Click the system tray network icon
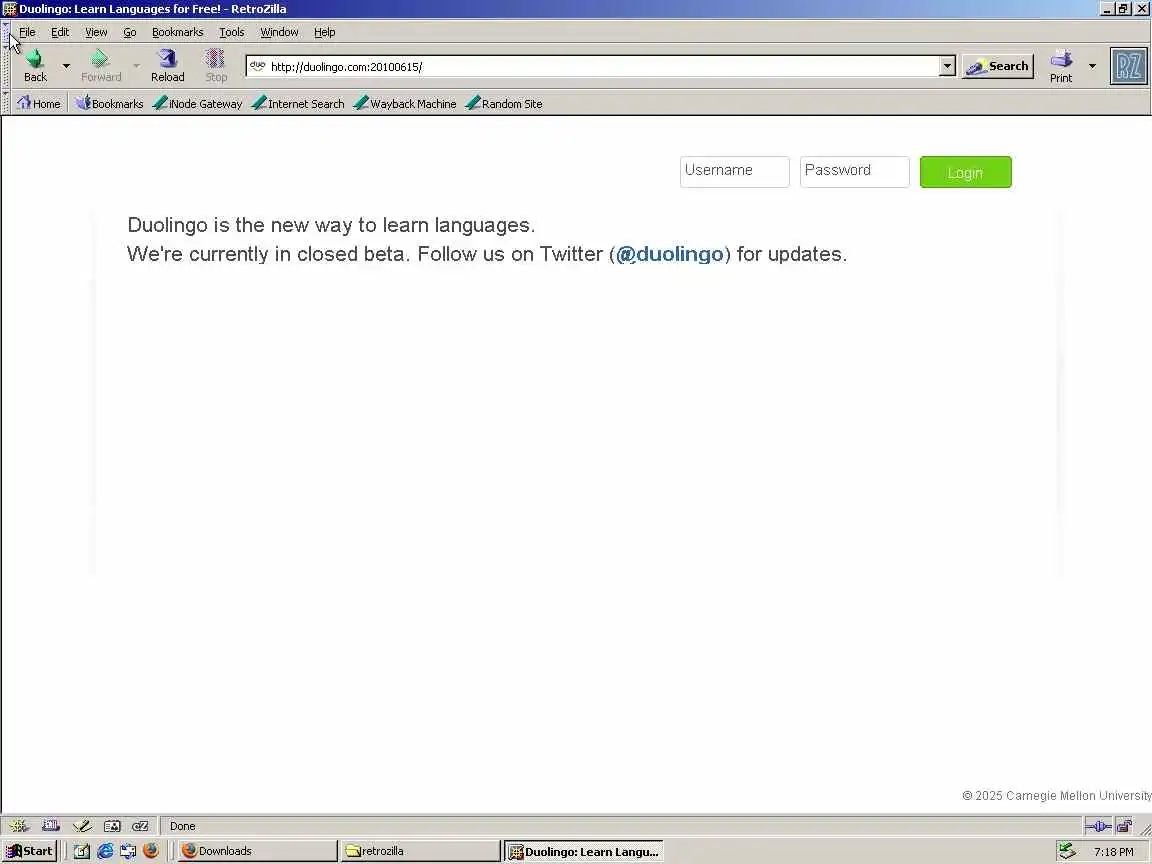Screen dimensions: 1152x864 click(1067, 851)
